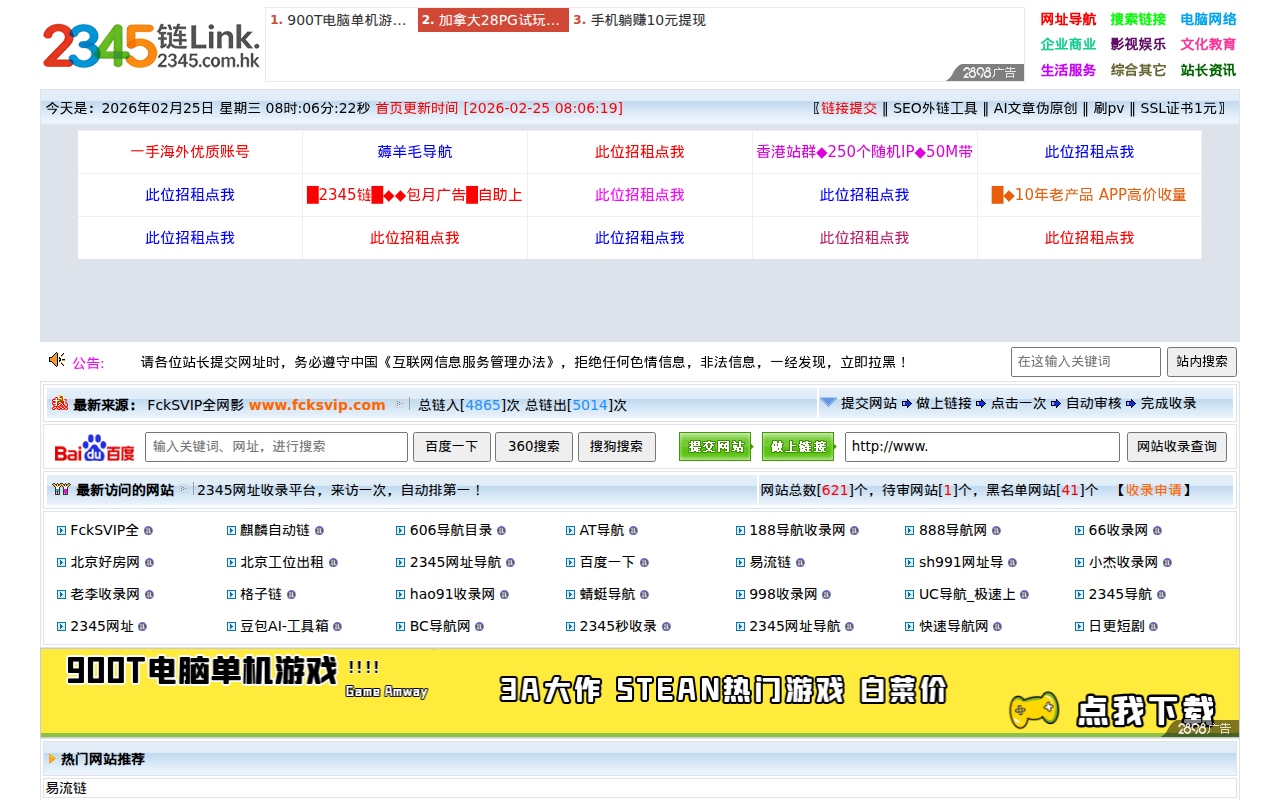Click the 站内搜索 button

click(x=1201, y=361)
